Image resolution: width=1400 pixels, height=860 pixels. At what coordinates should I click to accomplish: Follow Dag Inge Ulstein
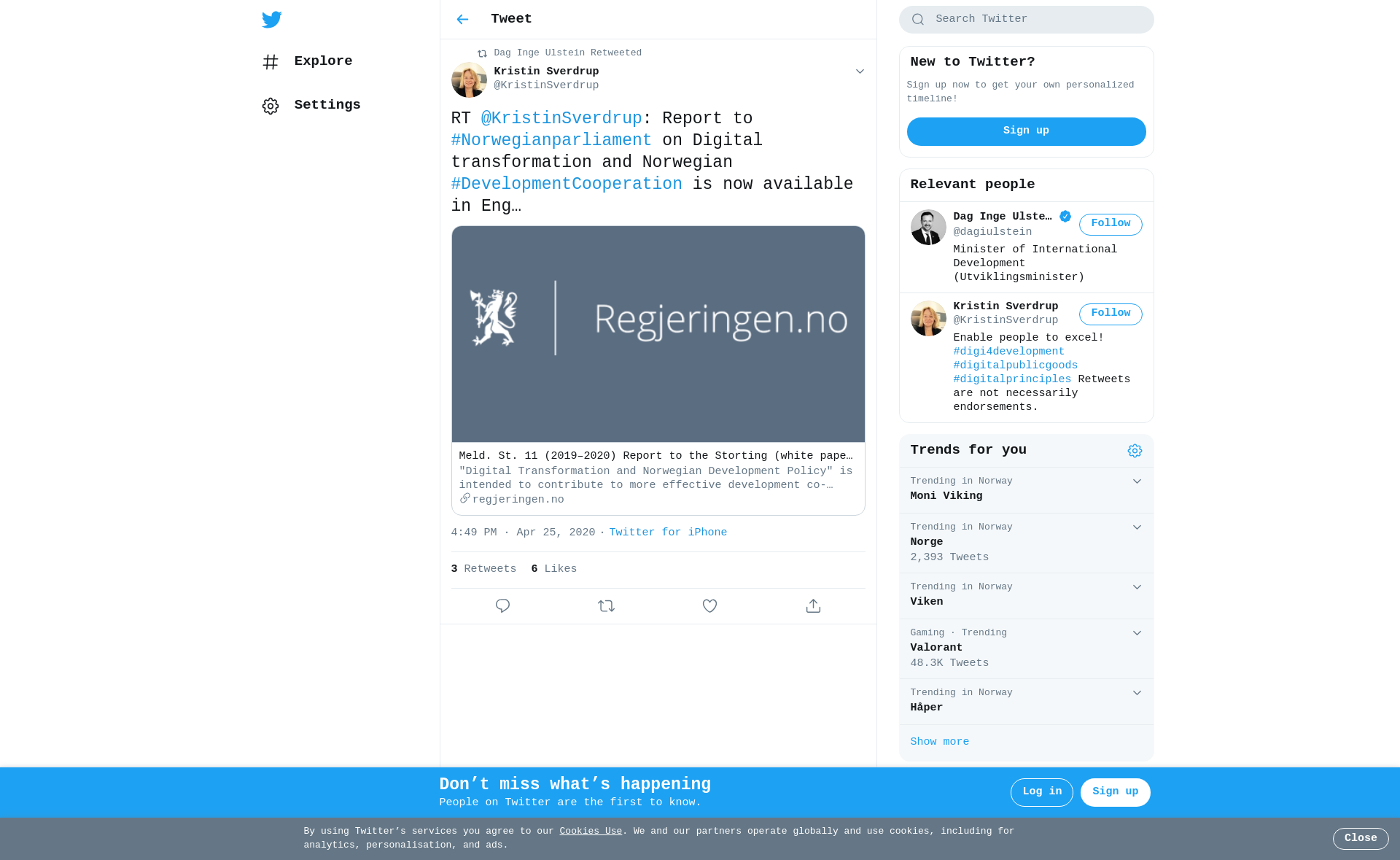[1111, 224]
